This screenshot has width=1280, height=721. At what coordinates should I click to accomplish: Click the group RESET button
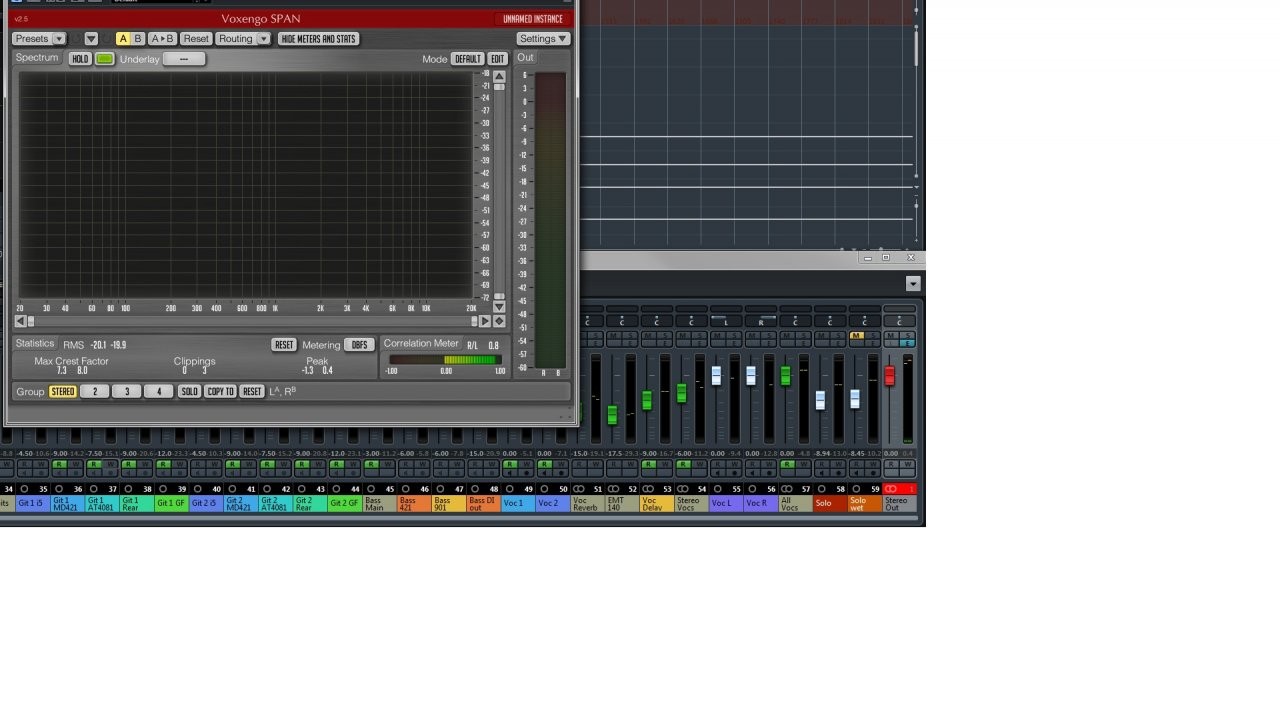[x=252, y=392]
